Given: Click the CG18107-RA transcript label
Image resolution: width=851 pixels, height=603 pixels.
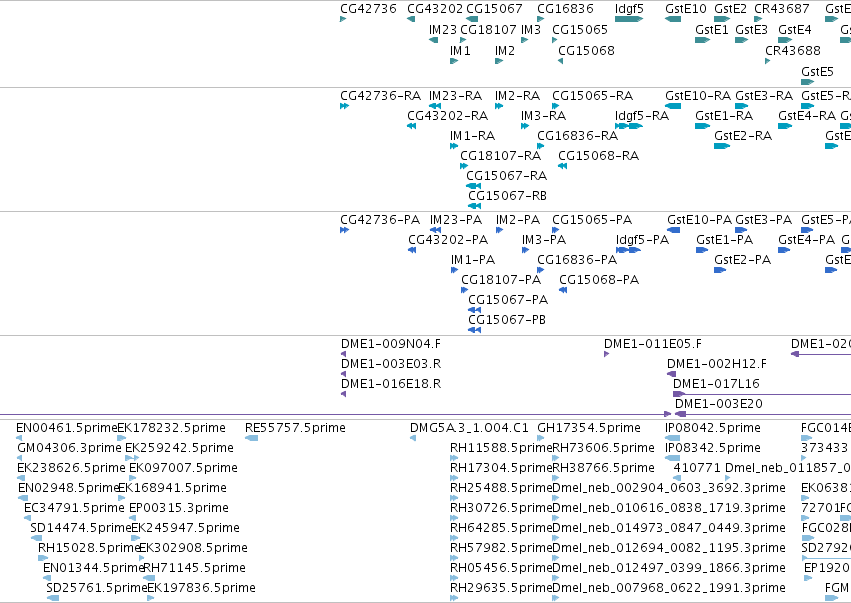Looking at the screenshot, I should [x=500, y=156].
